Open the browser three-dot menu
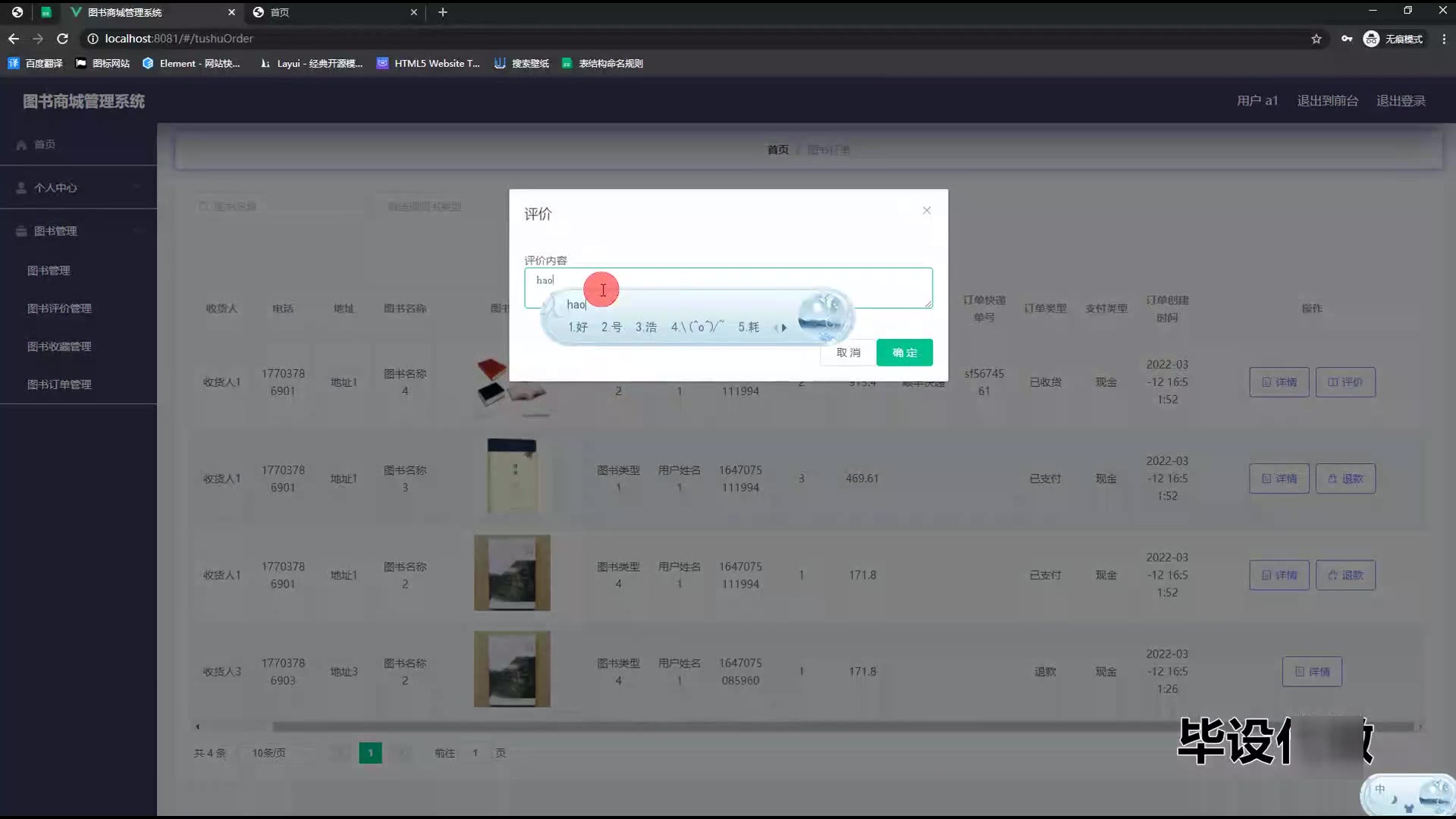 pyautogui.click(x=1444, y=39)
